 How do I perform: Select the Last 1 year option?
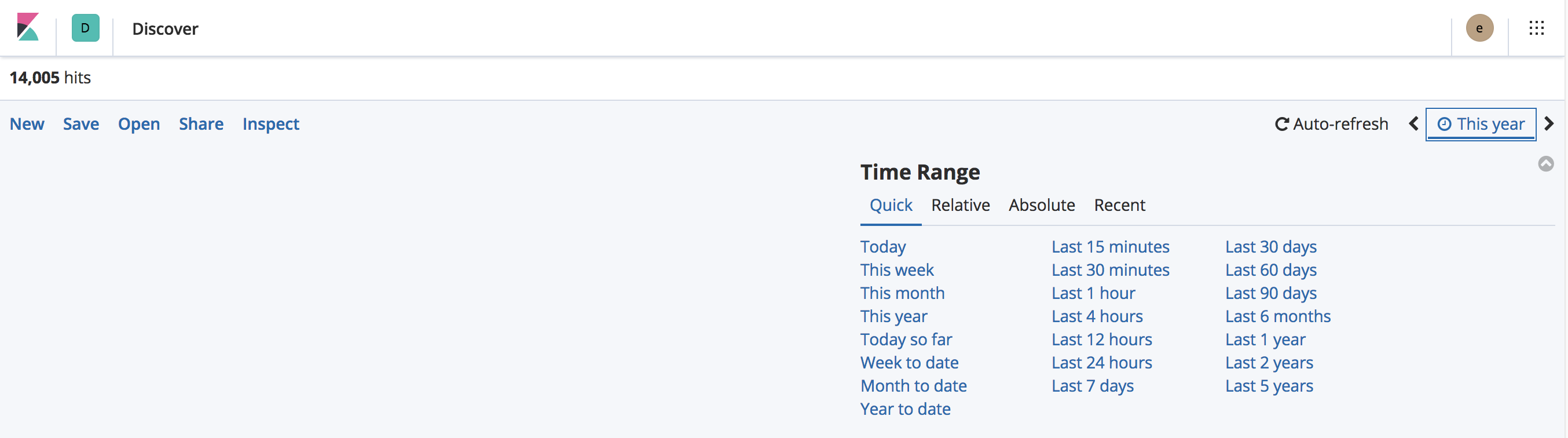(1265, 340)
